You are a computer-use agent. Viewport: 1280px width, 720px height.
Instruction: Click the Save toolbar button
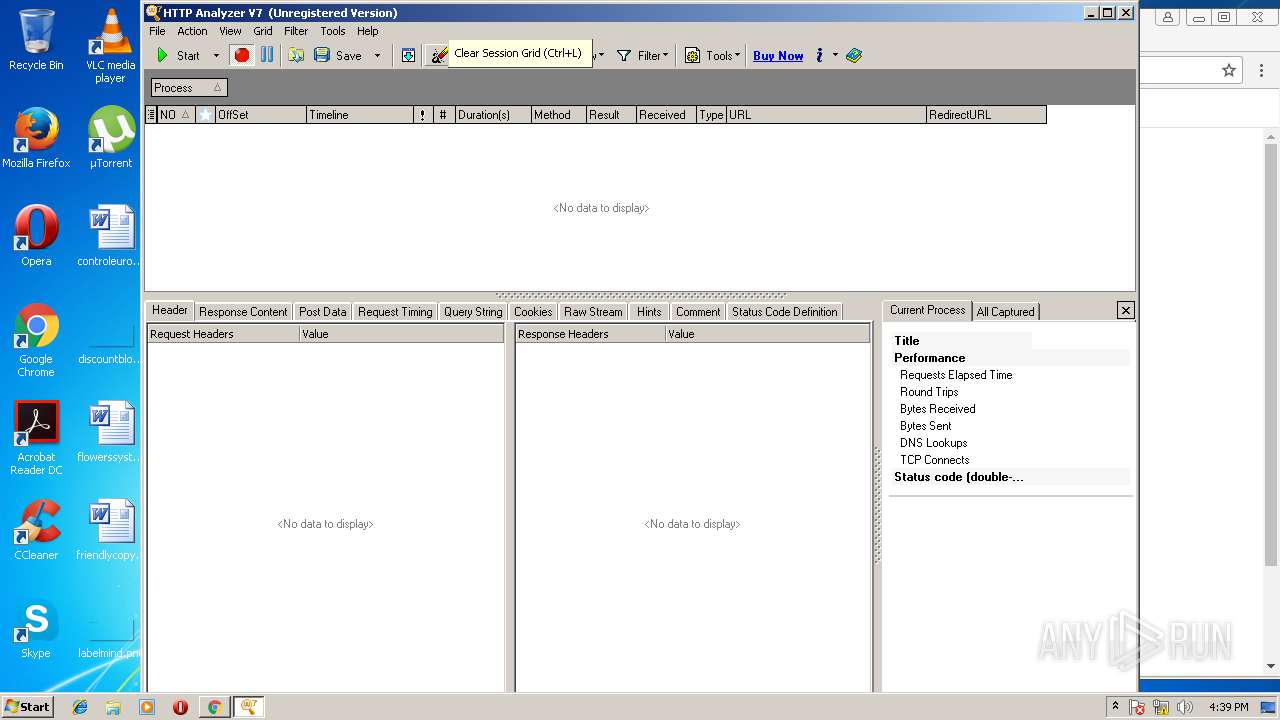click(x=338, y=56)
